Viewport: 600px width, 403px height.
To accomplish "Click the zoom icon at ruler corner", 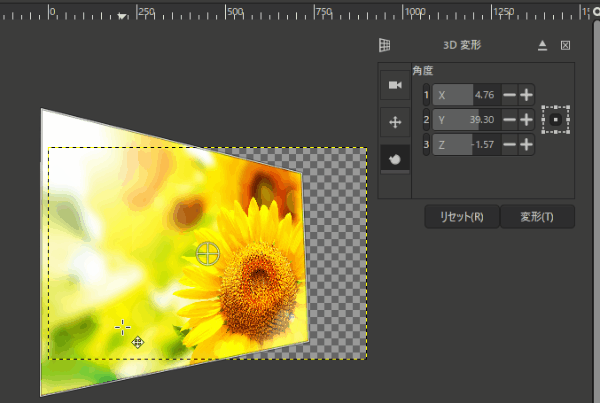I will tap(596, 12).
